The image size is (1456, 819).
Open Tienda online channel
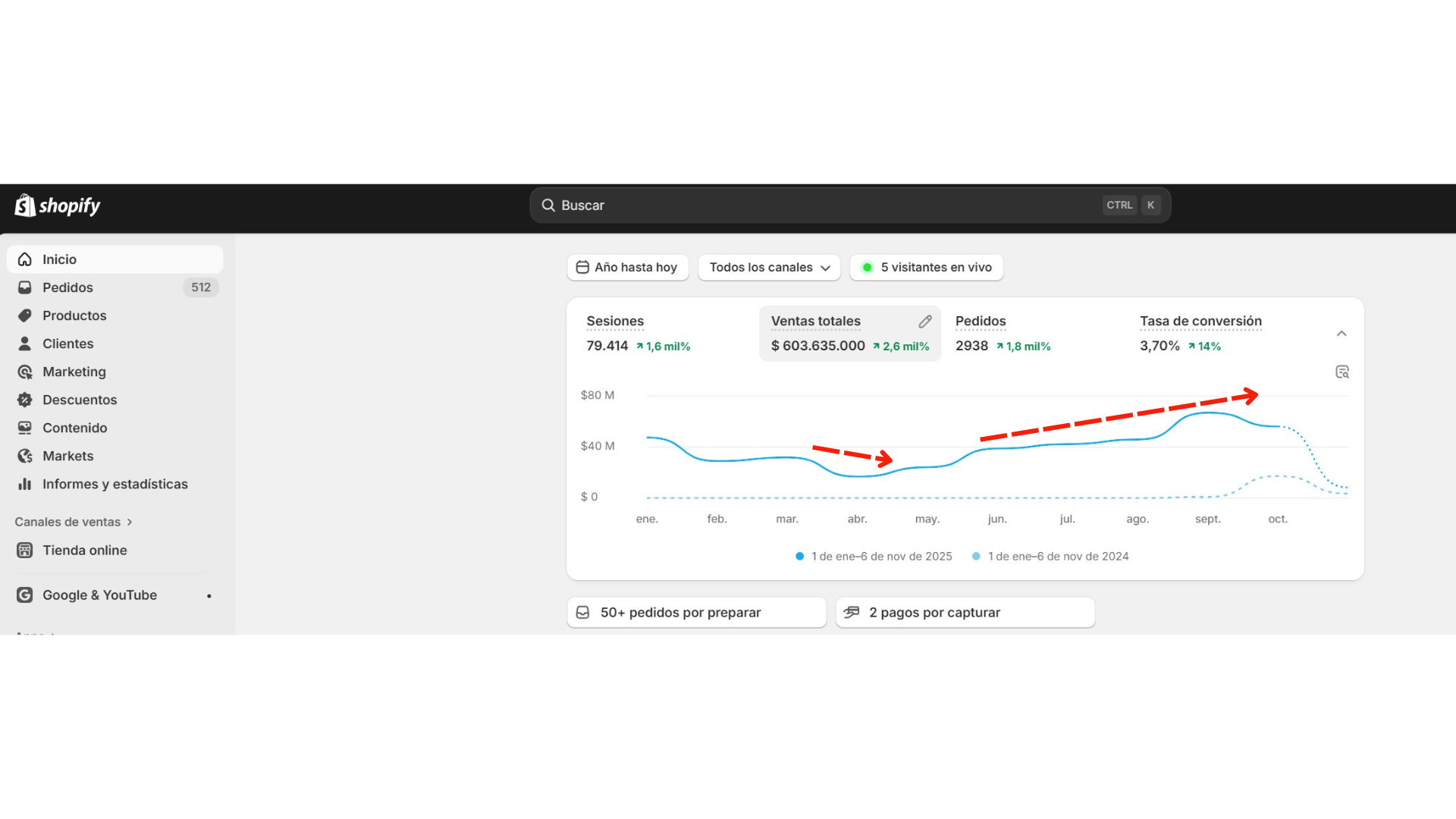pyautogui.click(x=115, y=551)
